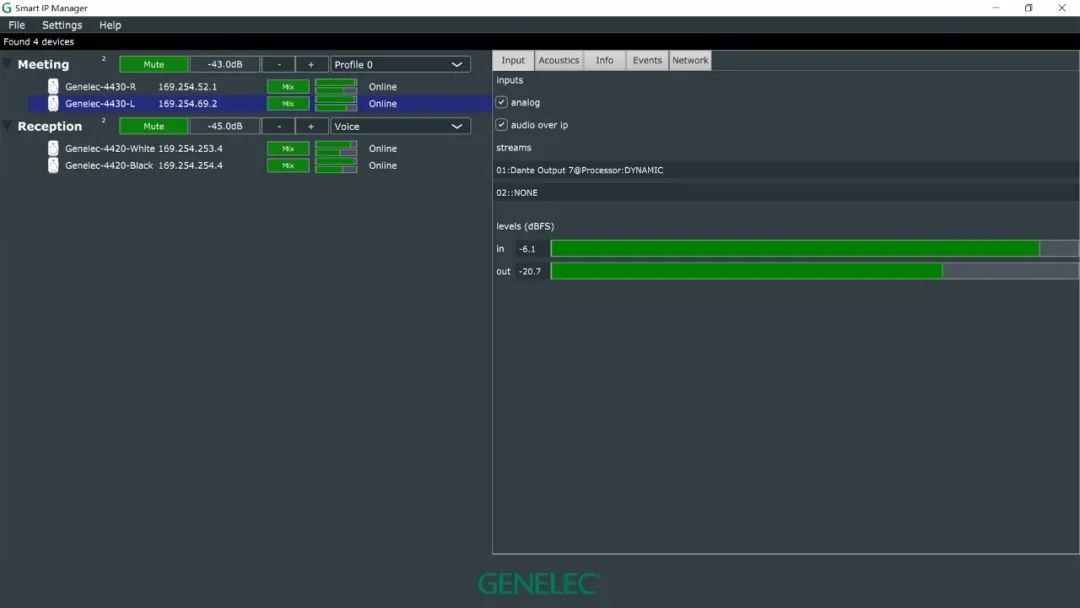Click the Reception -45.0dB volume field
The image size is (1080, 608).
point(225,126)
